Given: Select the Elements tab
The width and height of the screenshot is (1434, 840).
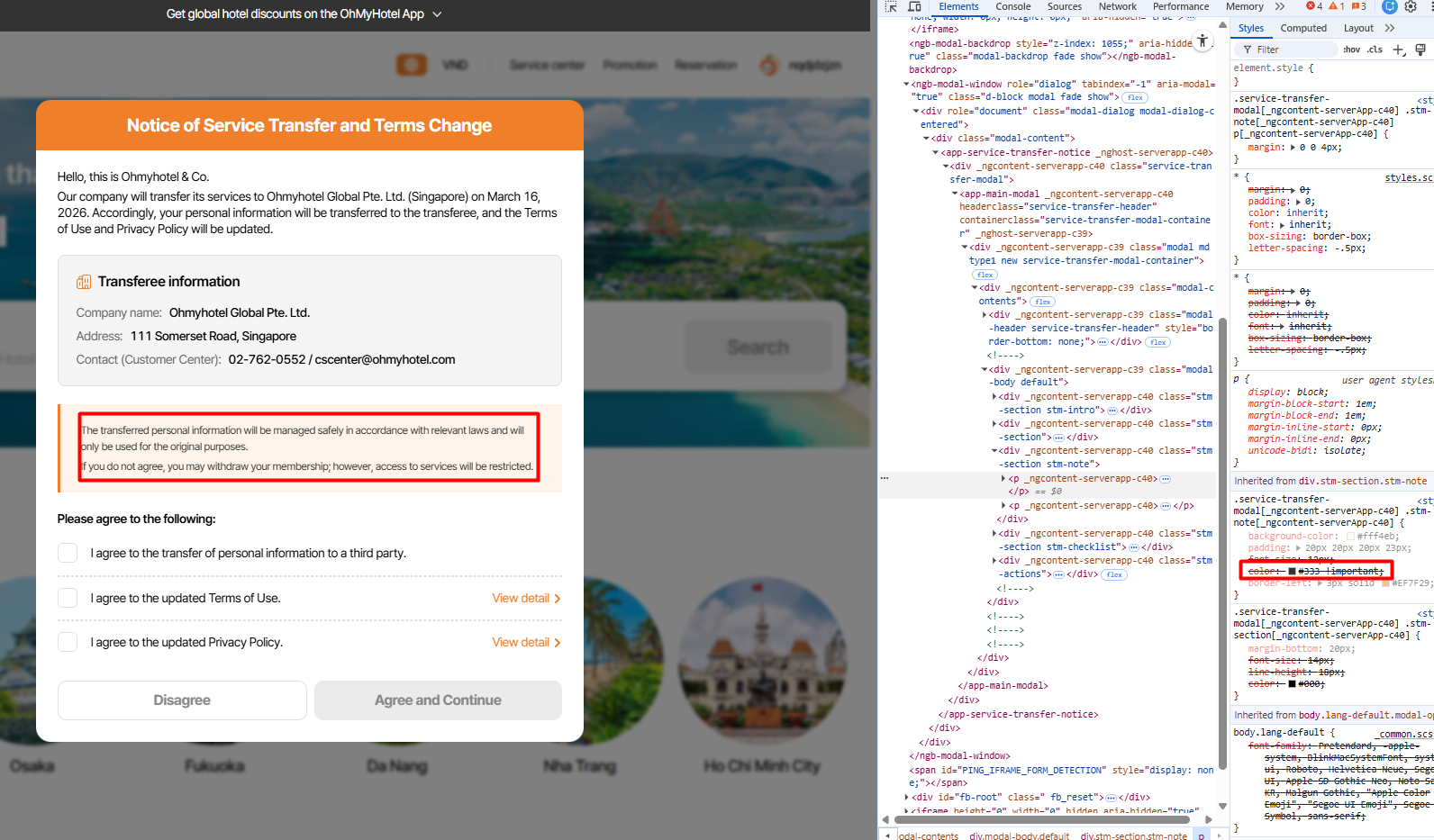Looking at the screenshot, I should pos(958,6).
